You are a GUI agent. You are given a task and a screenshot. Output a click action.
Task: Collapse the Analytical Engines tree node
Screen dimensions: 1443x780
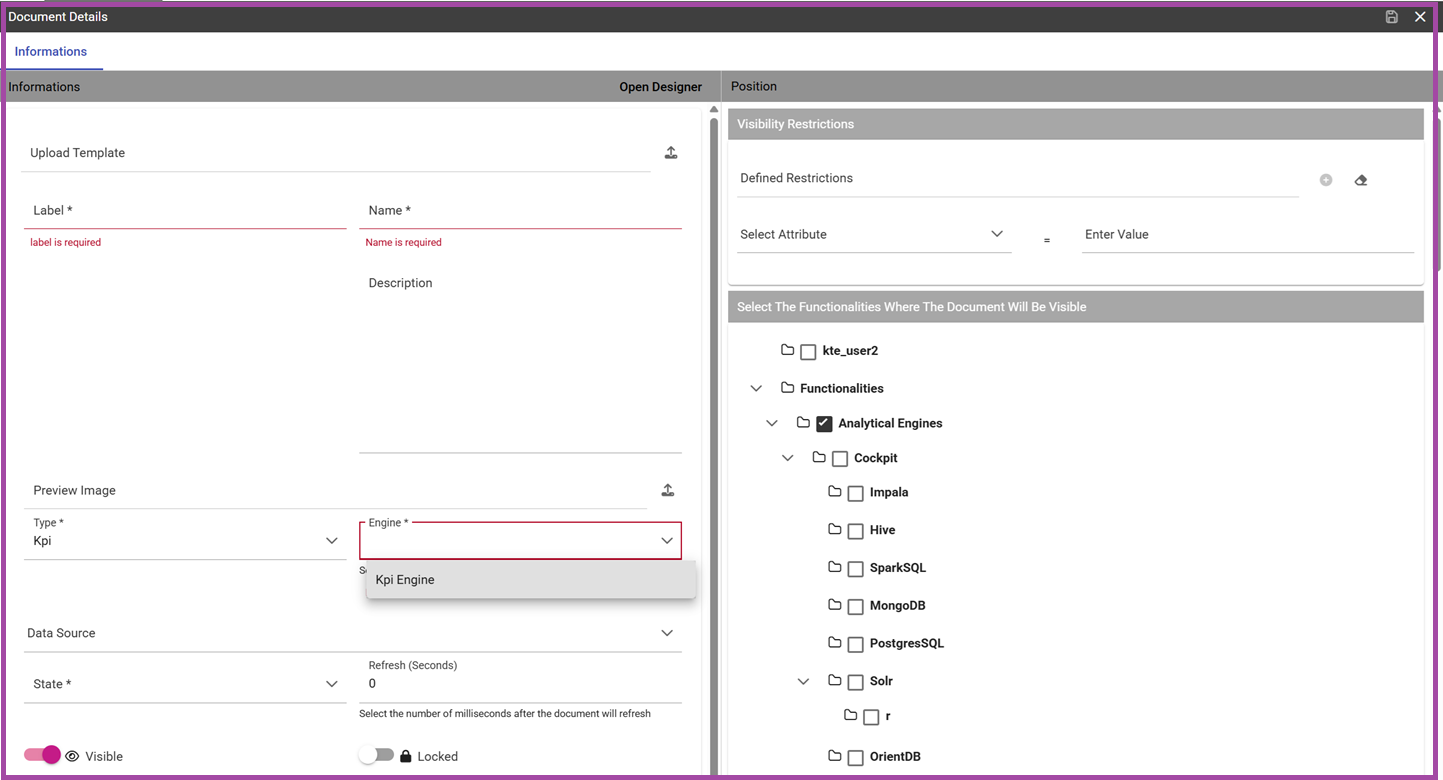[772, 423]
